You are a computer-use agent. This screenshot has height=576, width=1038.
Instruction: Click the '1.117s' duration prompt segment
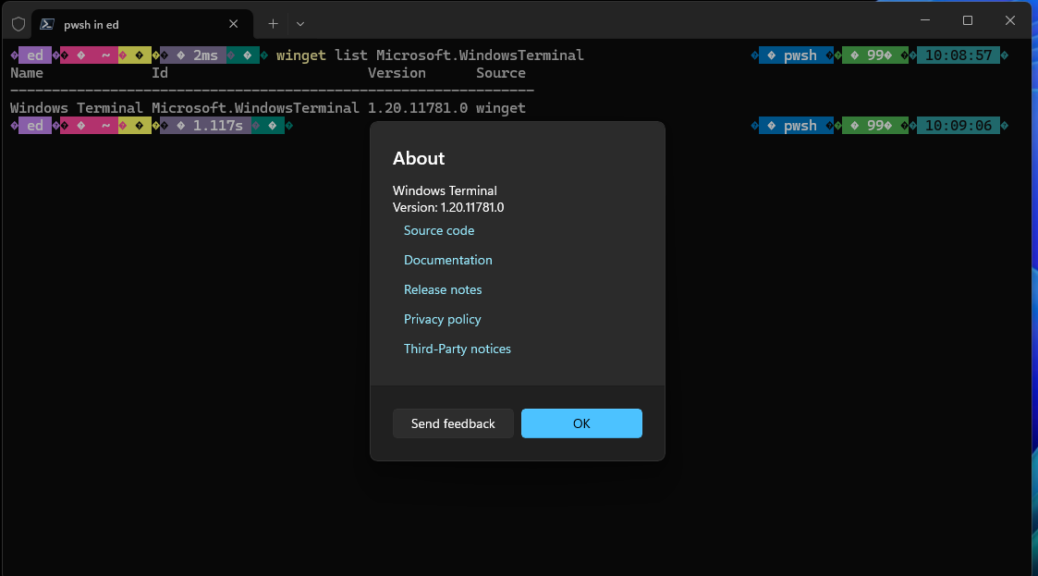click(206, 126)
